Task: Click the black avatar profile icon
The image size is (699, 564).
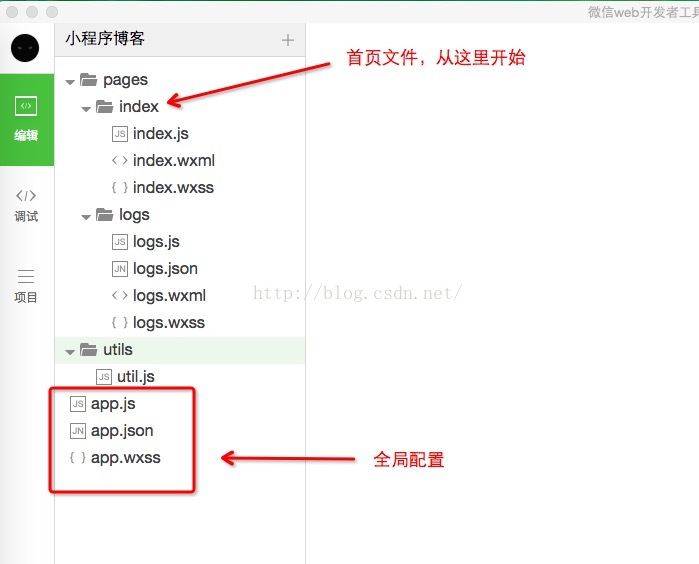Action: 27,47
